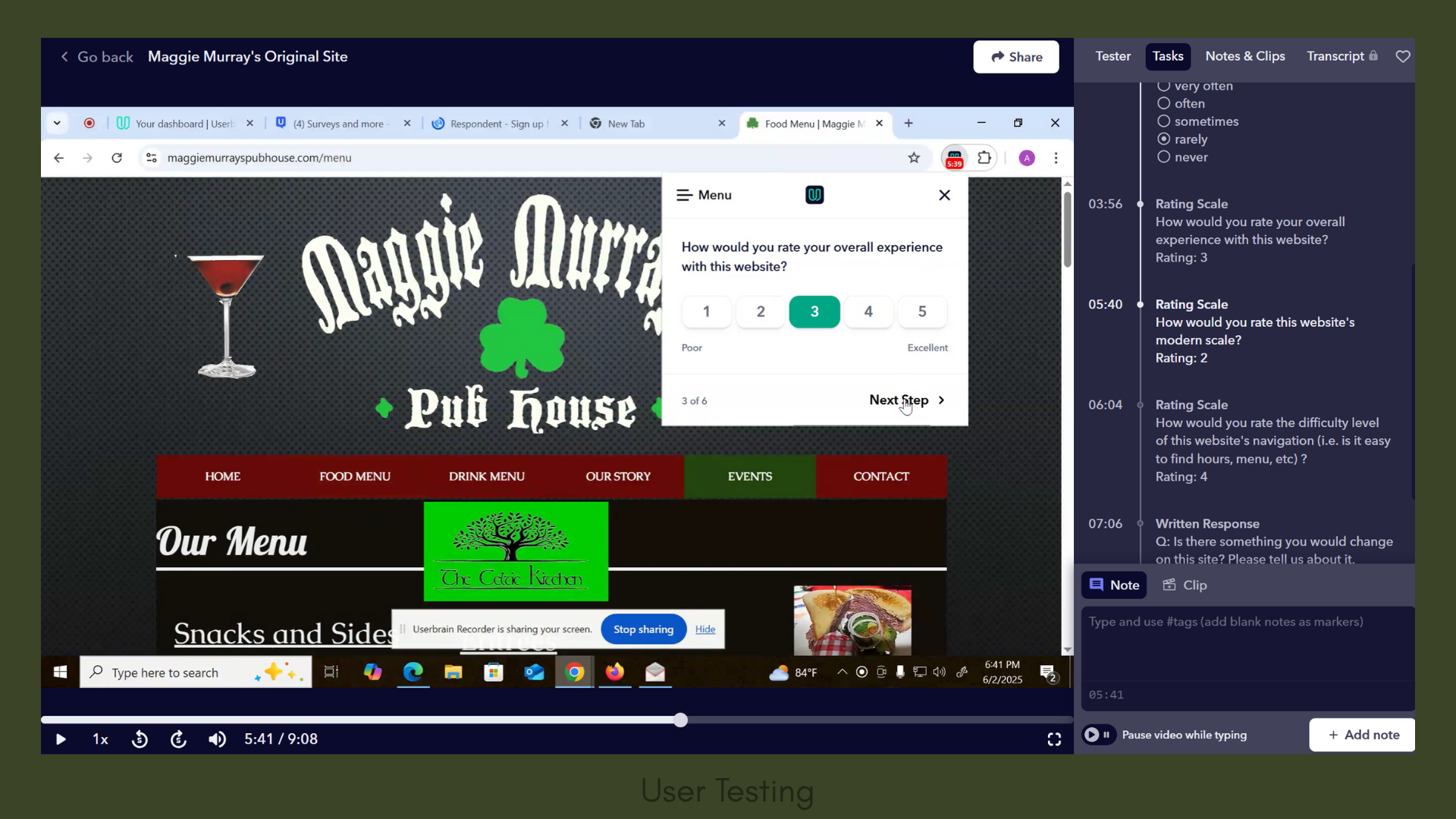Open Chrome extensions puzzle icon

click(984, 158)
